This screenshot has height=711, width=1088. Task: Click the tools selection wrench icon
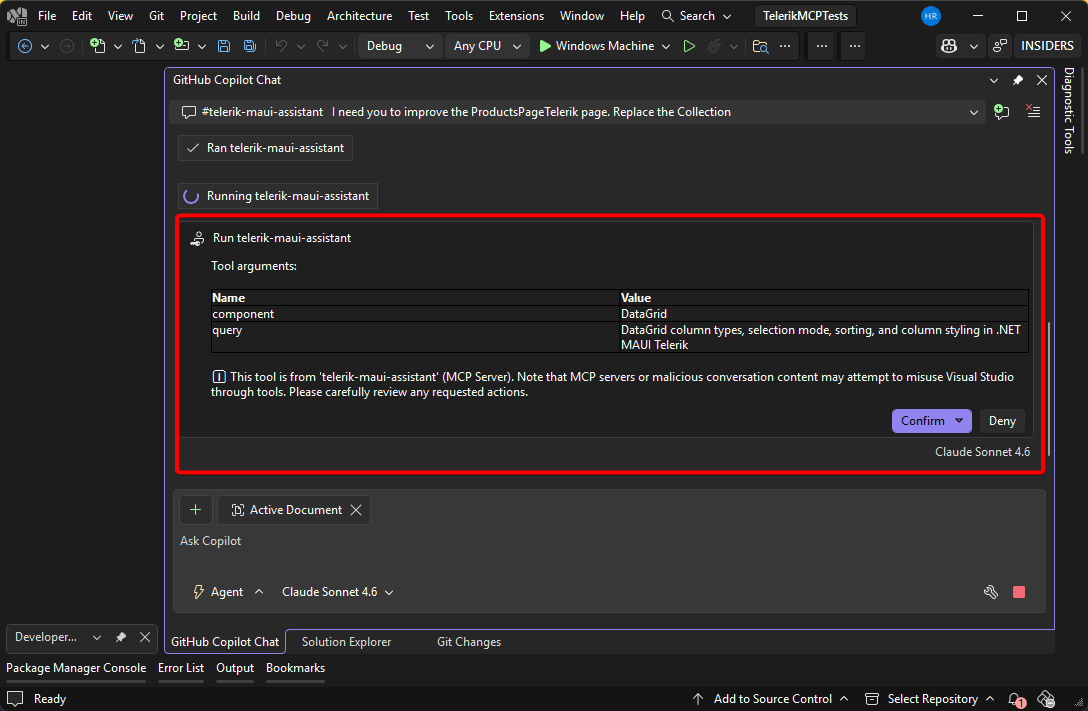coord(991,592)
